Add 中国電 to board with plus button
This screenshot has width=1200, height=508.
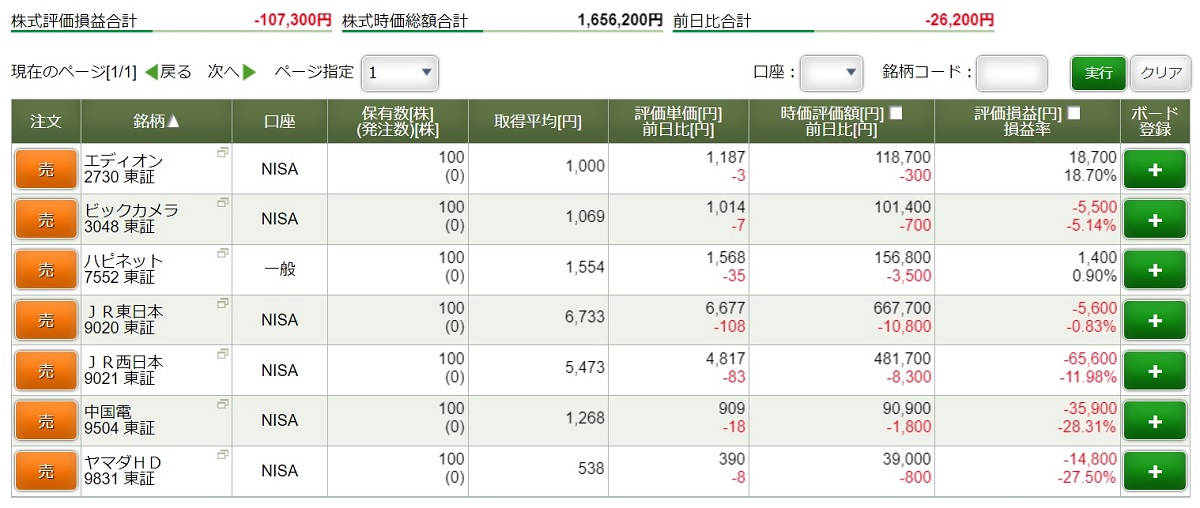tap(1155, 421)
